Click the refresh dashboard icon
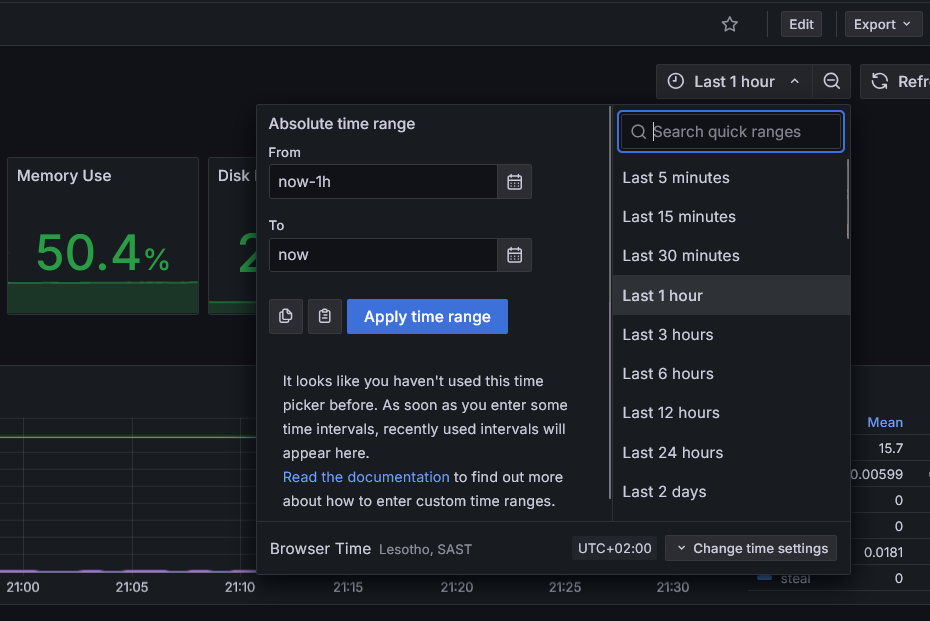Image resolution: width=930 pixels, height=621 pixels. pyautogui.click(x=880, y=82)
